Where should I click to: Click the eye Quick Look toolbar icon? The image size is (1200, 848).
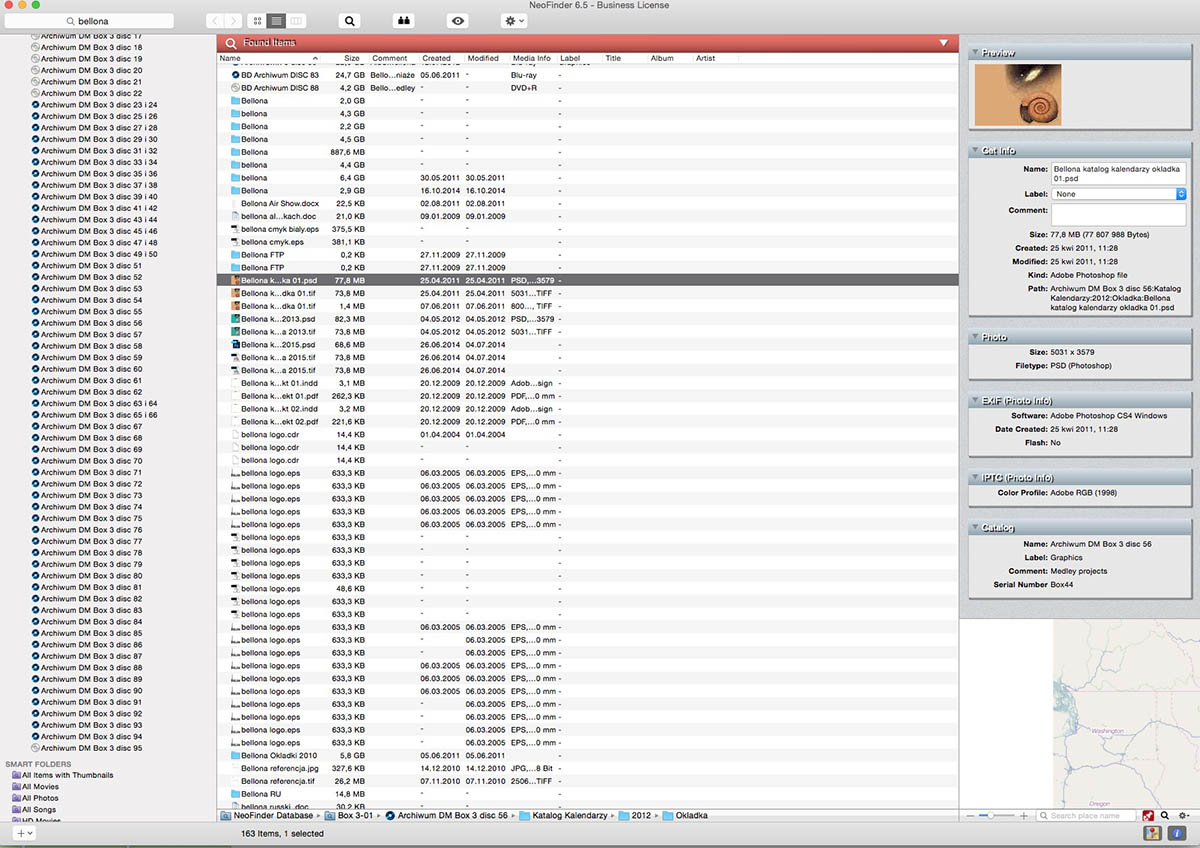tap(459, 20)
